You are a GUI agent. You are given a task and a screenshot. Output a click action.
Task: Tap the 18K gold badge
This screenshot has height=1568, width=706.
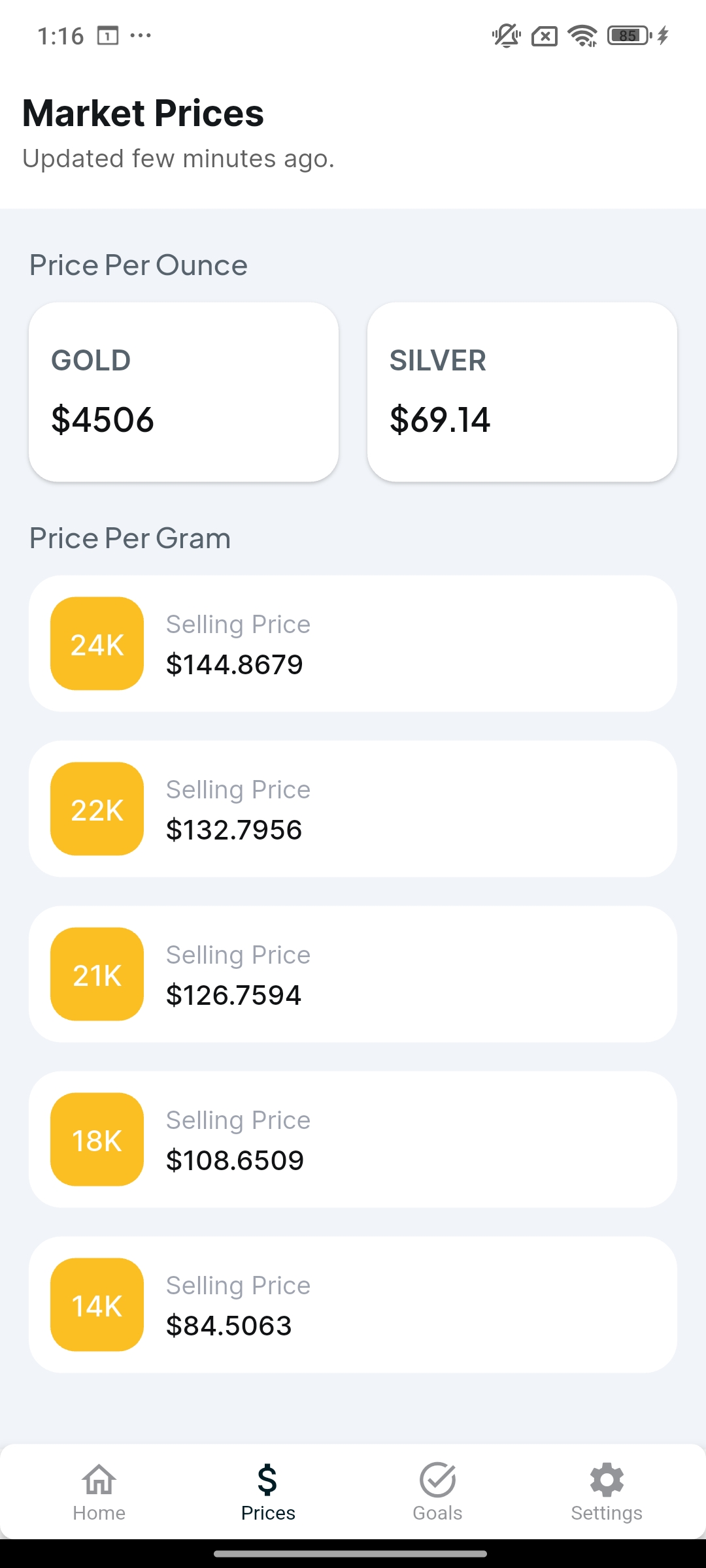pos(97,1139)
